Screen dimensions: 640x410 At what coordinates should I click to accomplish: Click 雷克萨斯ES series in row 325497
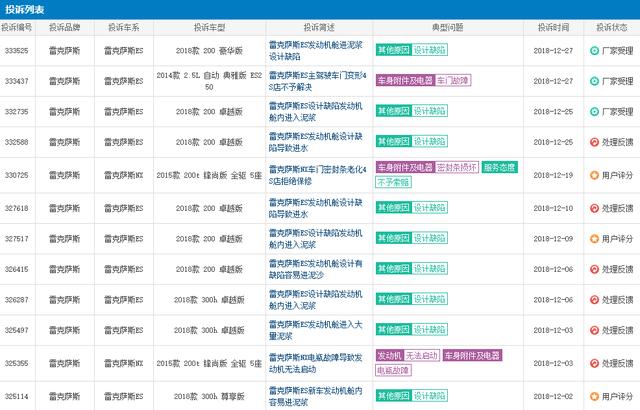[x=124, y=330]
